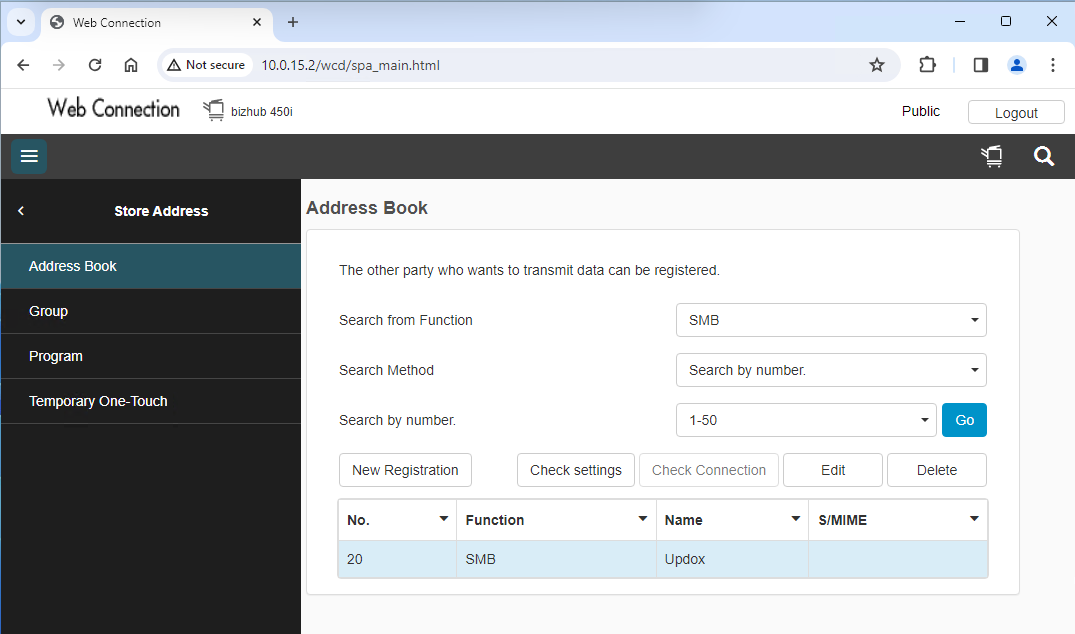This screenshot has height=634, width=1075.
Task: Click the bizhub 450i device icon
Action: pyautogui.click(x=213, y=110)
